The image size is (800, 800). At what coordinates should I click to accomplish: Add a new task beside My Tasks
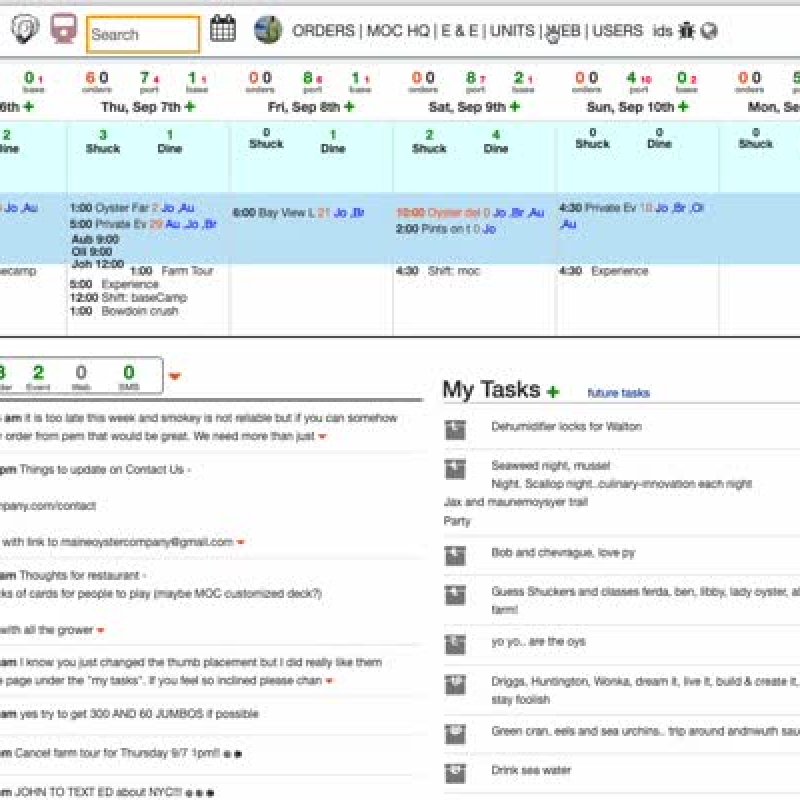[553, 392]
